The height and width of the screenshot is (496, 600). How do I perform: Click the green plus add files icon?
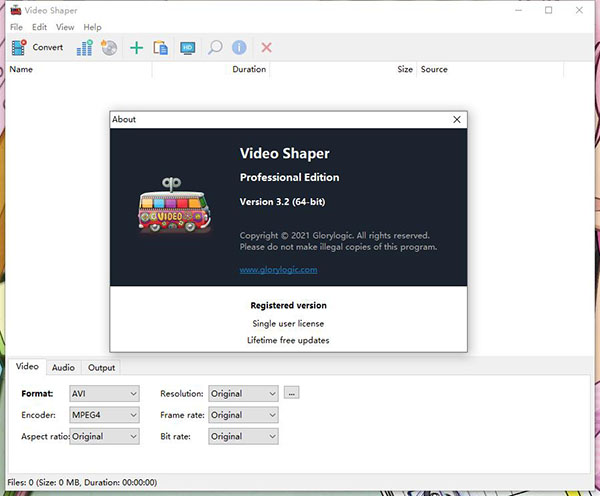[137, 47]
